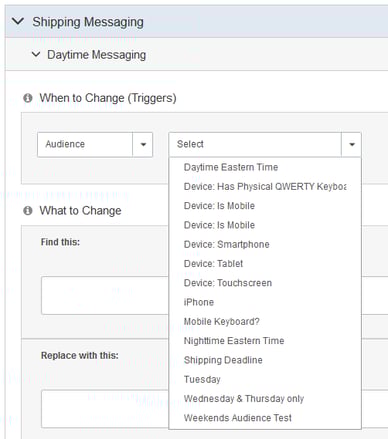This screenshot has height=439, width=388.
Task: Click into the Replace with this field
Action: coord(105,409)
